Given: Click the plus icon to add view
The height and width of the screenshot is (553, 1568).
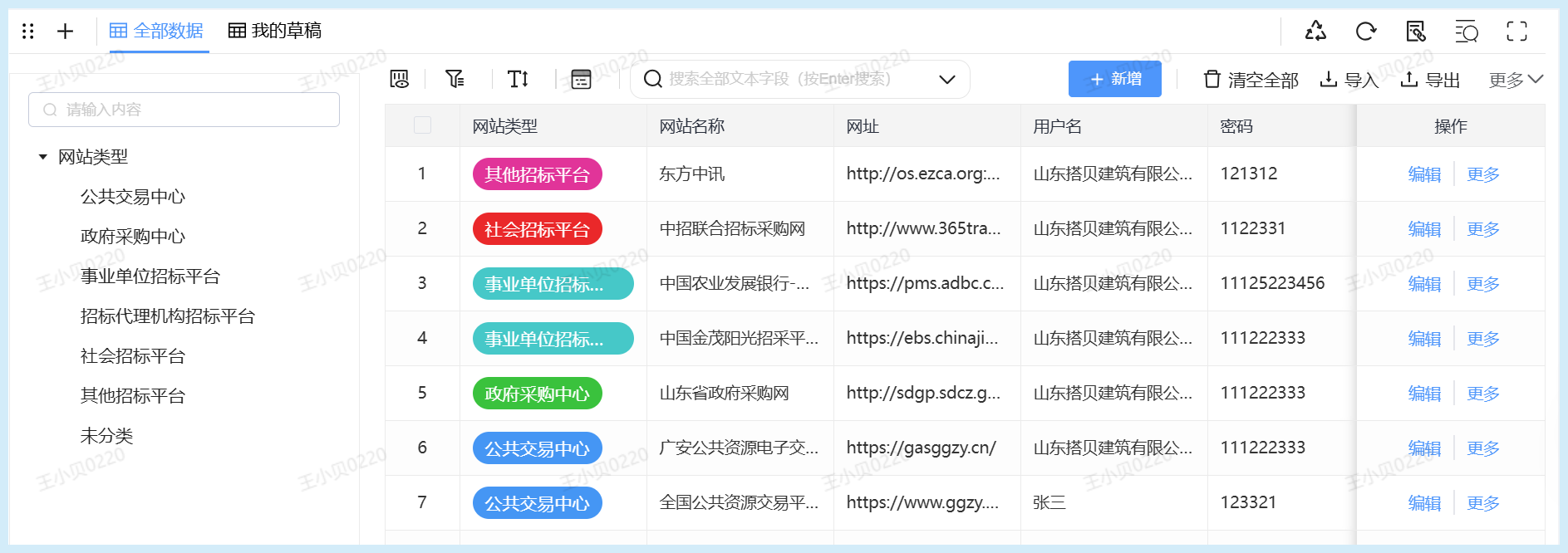Looking at the screenshot, I should point(65,32).
